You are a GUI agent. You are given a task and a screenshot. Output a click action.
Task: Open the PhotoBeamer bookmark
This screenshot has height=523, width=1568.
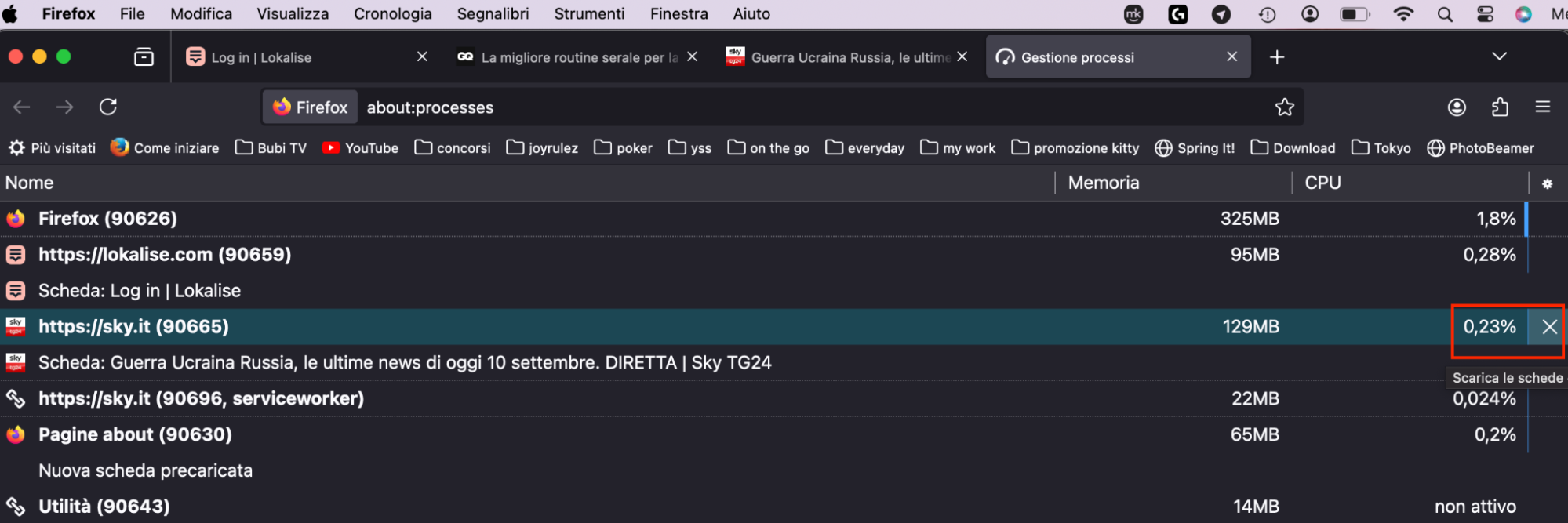[1480, 147]
